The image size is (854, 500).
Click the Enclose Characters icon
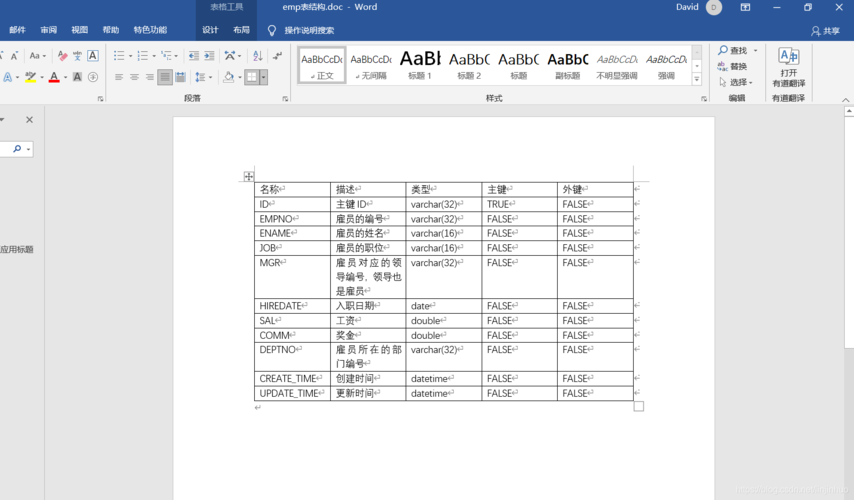click(x=93, y=77)
